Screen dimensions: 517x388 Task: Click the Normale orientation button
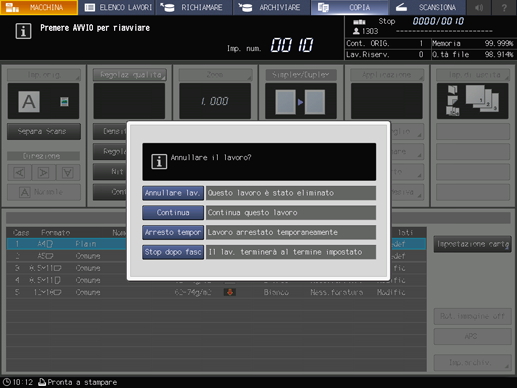tap(44, 192)
